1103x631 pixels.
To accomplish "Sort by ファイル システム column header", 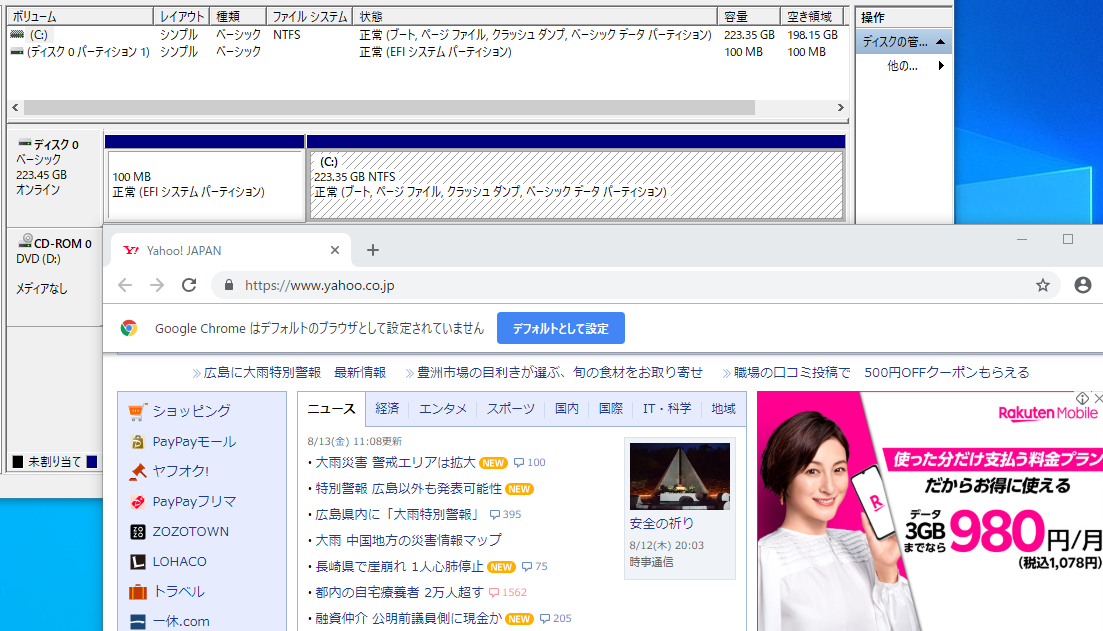I will [x=310, y=16].
